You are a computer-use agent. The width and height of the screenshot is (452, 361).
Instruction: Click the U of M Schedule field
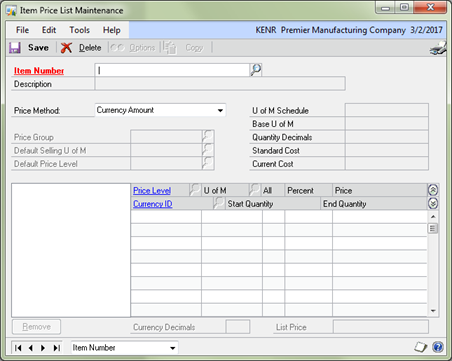387,110
